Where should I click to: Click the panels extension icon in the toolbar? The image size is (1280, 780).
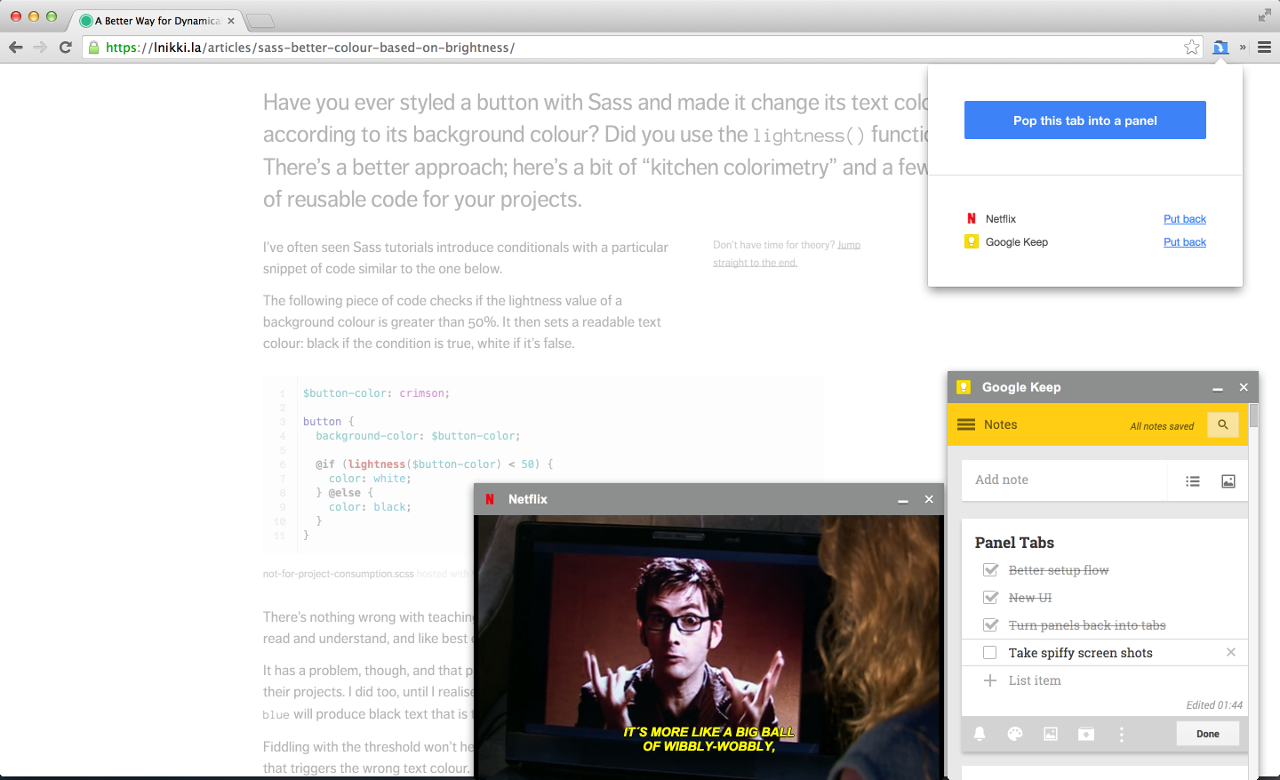click(1221, 46)
